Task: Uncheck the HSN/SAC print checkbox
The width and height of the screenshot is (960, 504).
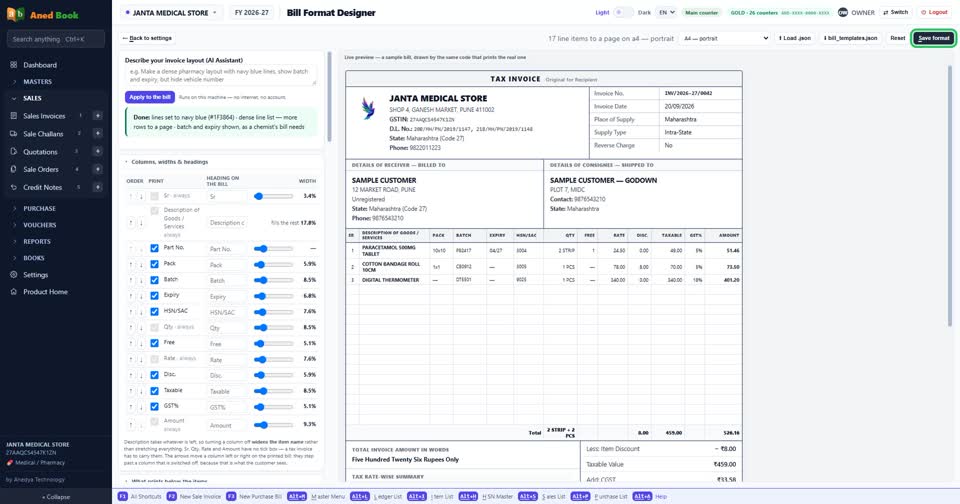Action: click(x=154, y=312)
